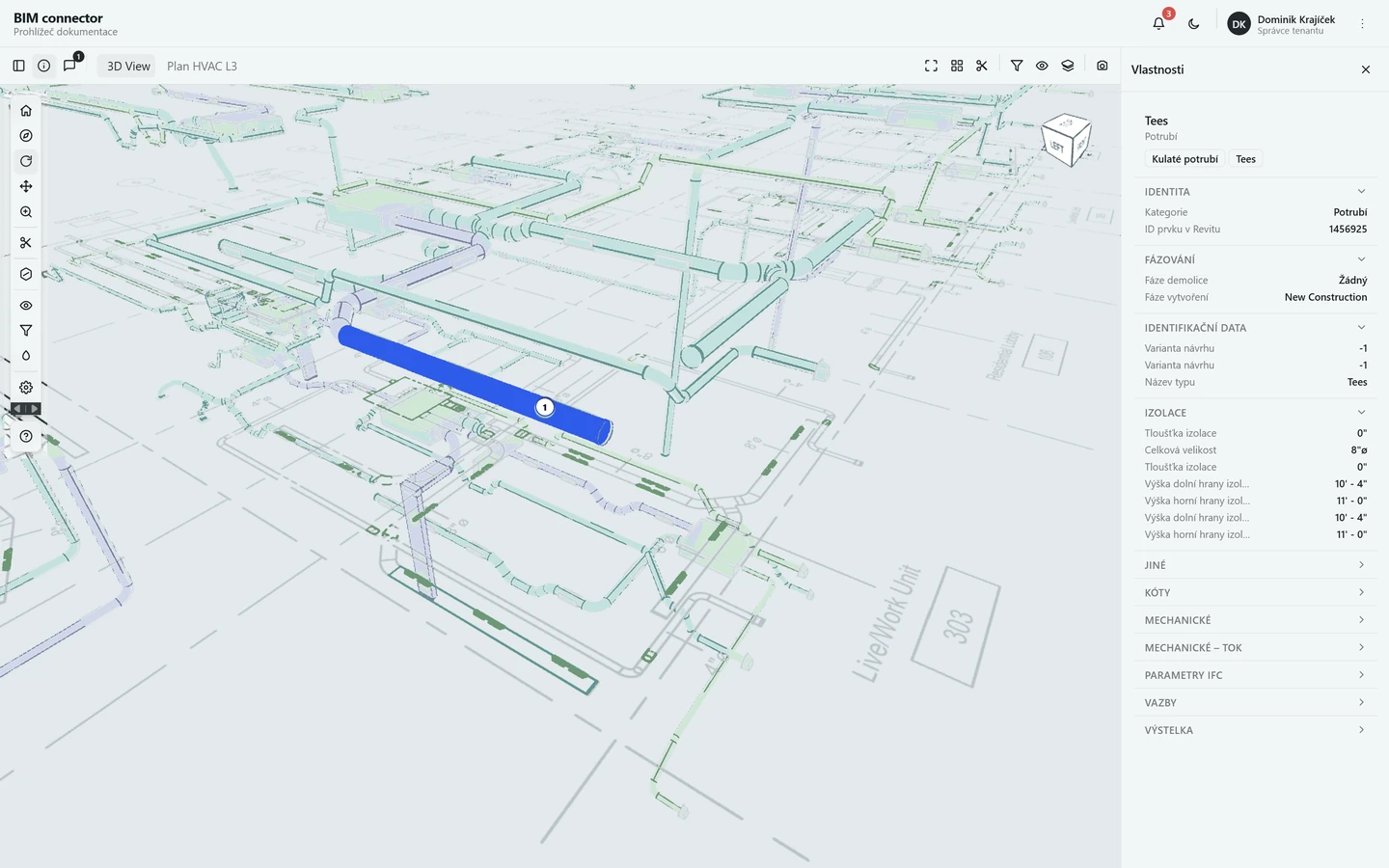Expand the KÓTY section
The height and width of the screenshot is (868, 1389).
pyautogui.click(x=1256, y=593)
